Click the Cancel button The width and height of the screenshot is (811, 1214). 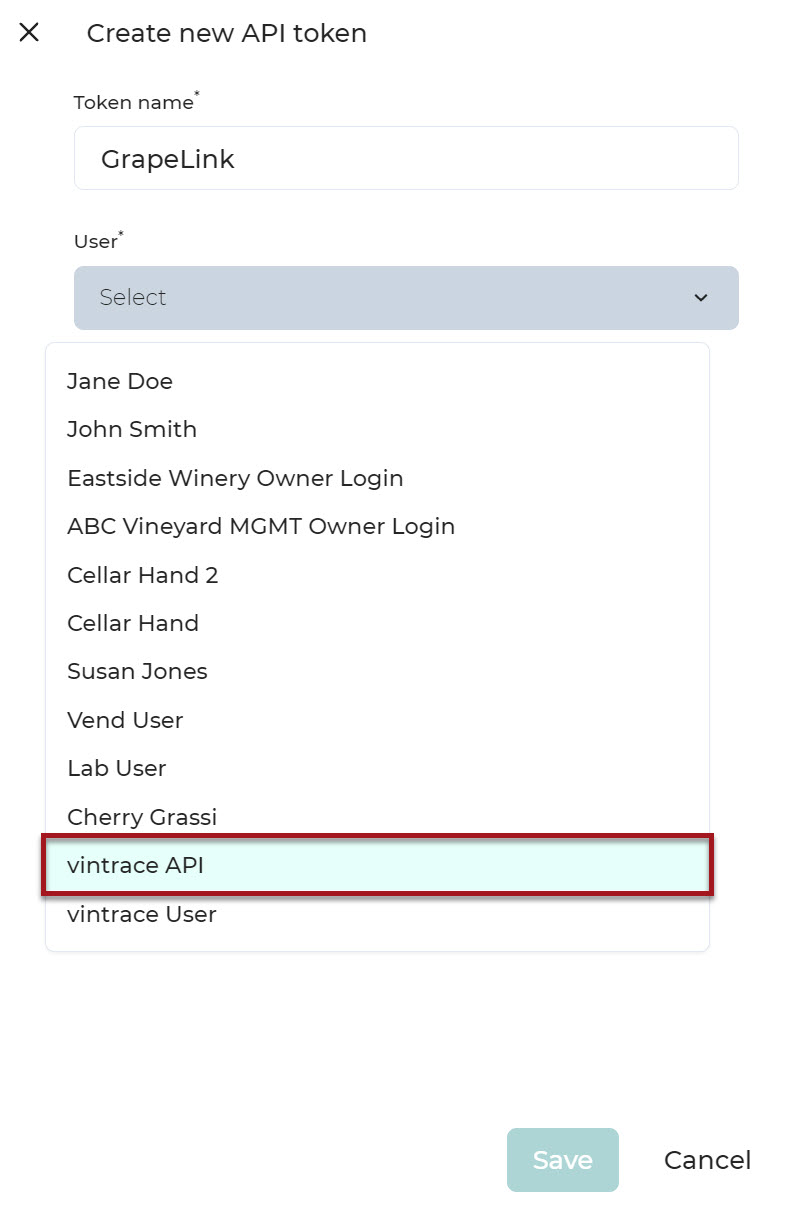[x=708, y=1160]
